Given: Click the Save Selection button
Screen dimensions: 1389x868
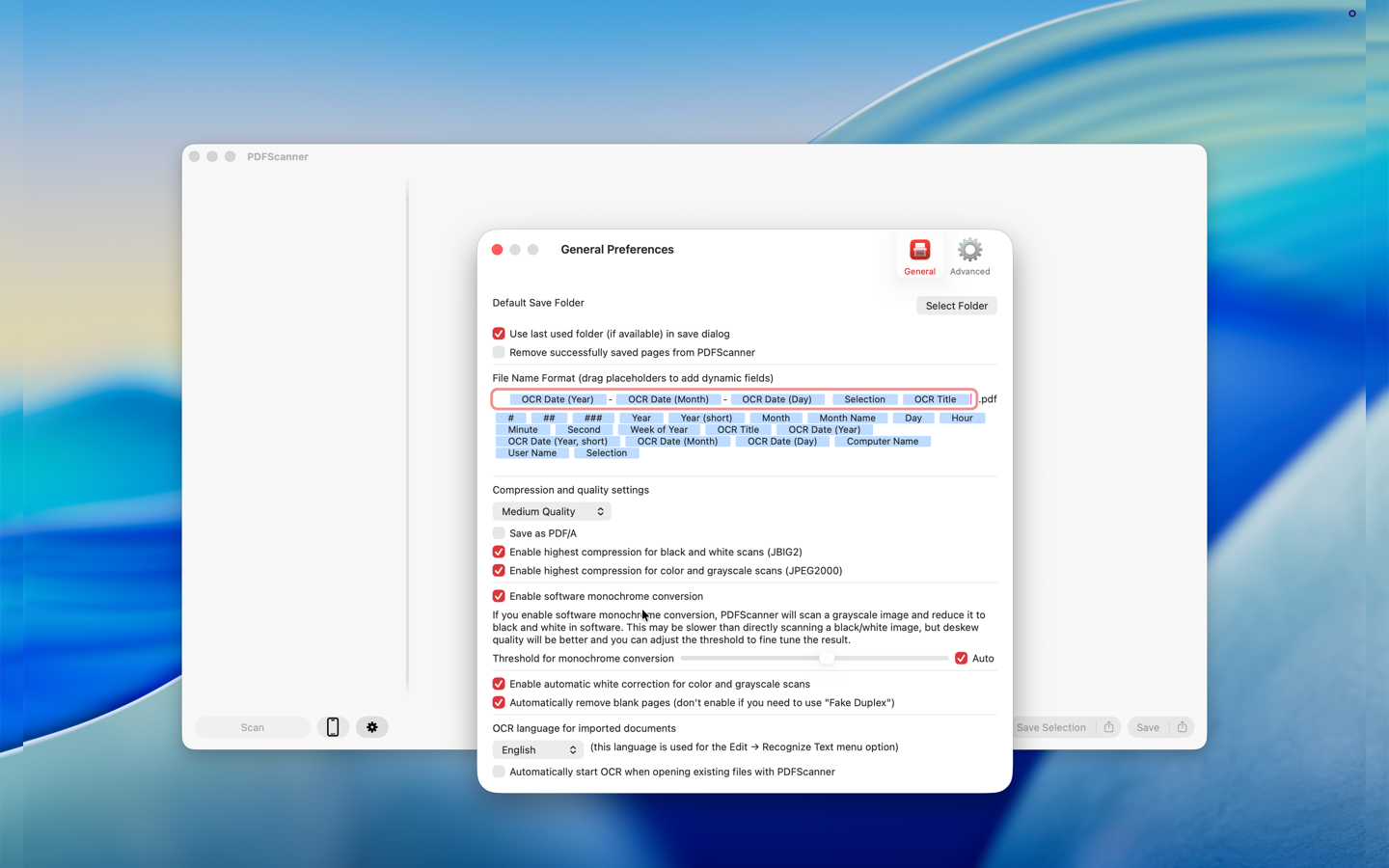Looking at the screenshot, I should 1051,727.
